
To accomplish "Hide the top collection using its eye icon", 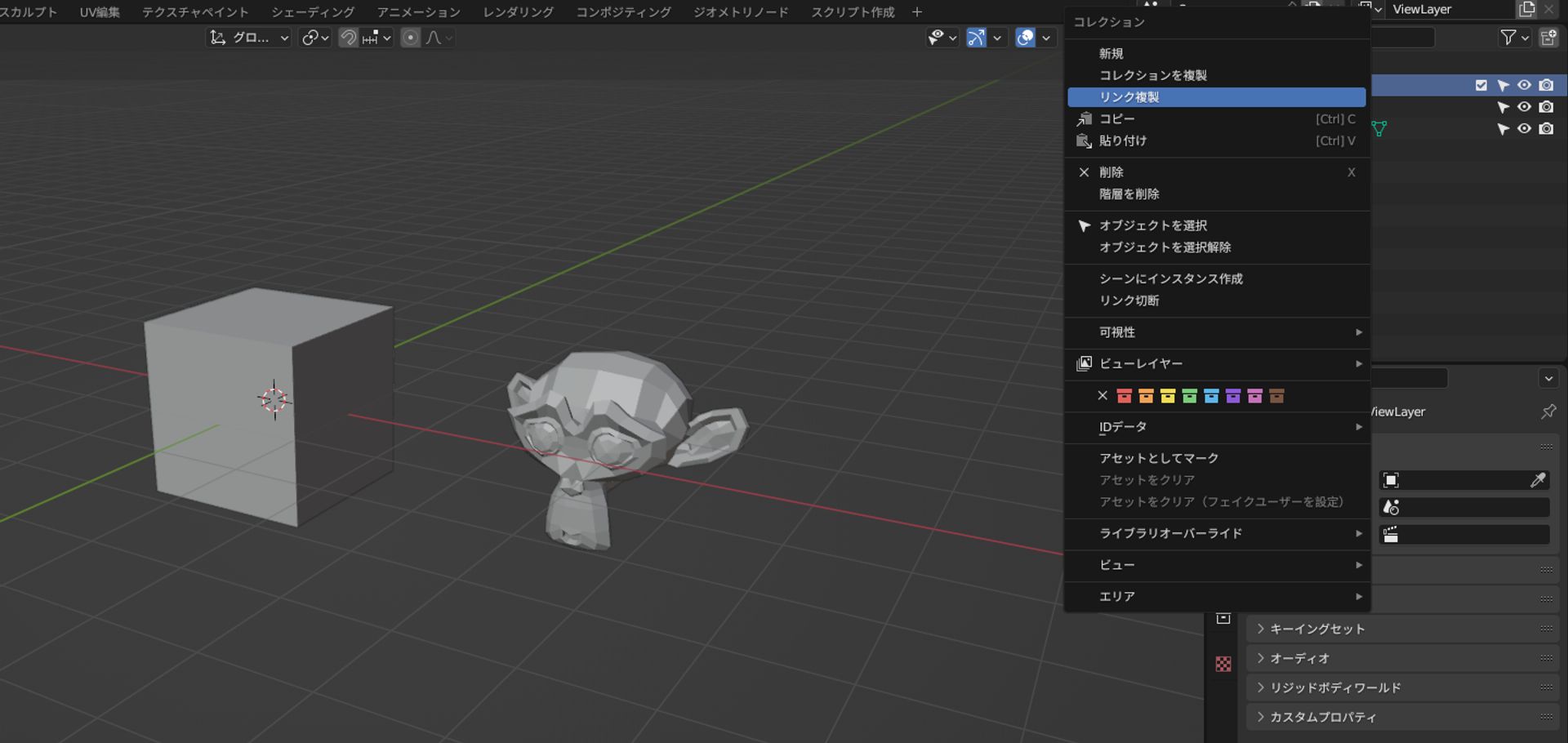I will click(1524, 85).
